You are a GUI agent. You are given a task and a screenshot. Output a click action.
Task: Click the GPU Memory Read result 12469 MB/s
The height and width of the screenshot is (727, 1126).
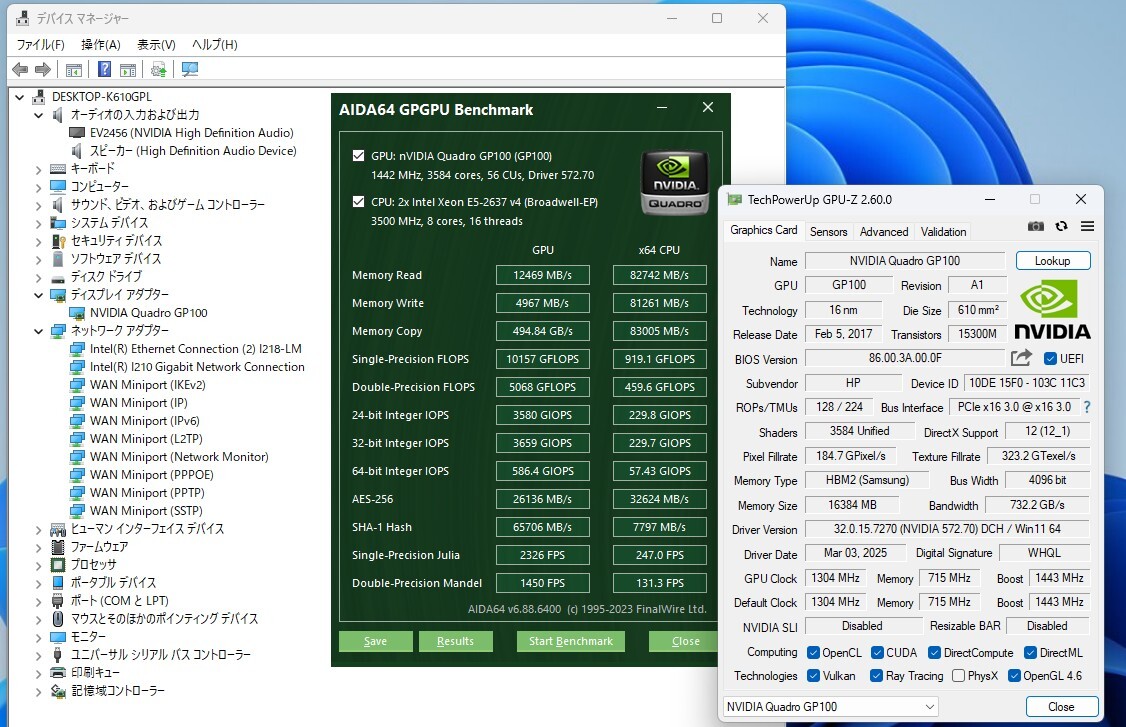542,275
